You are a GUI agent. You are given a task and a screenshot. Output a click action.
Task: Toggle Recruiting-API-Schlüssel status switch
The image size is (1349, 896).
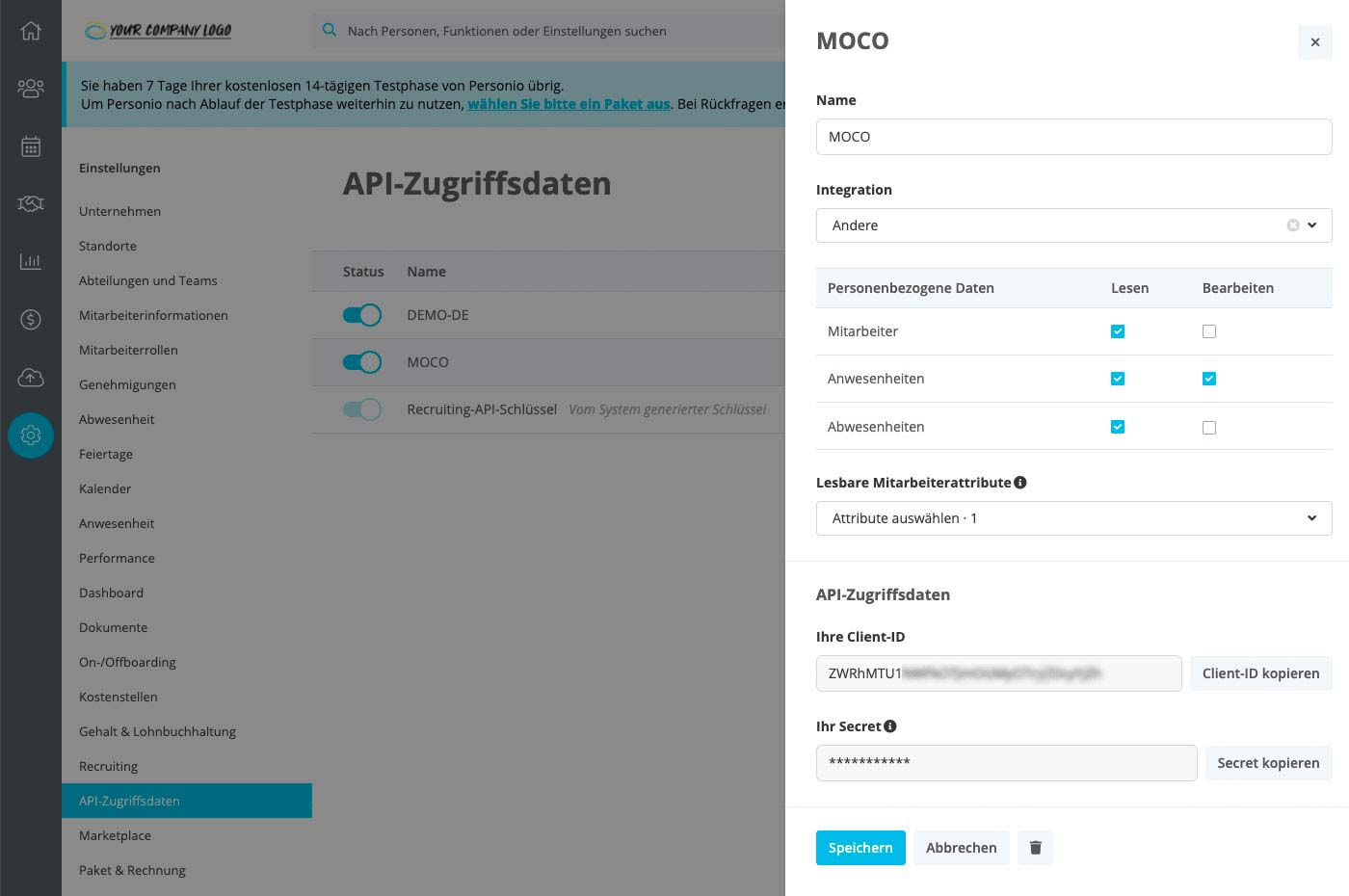362,409
